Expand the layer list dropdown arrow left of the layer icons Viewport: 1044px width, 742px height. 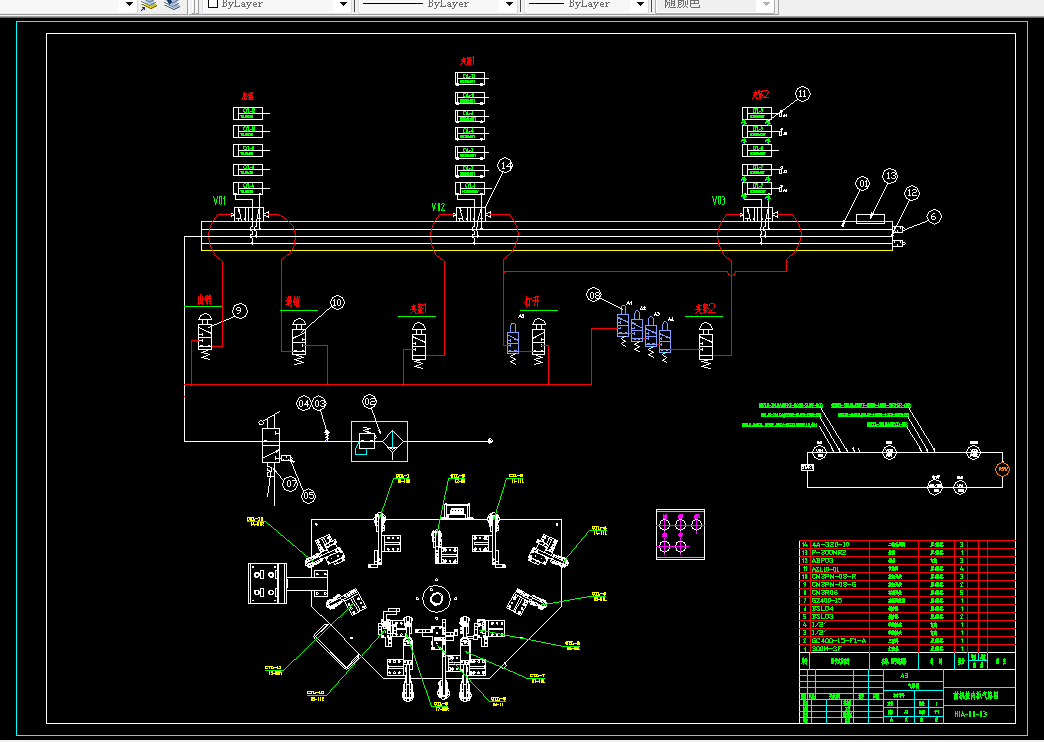129,5
